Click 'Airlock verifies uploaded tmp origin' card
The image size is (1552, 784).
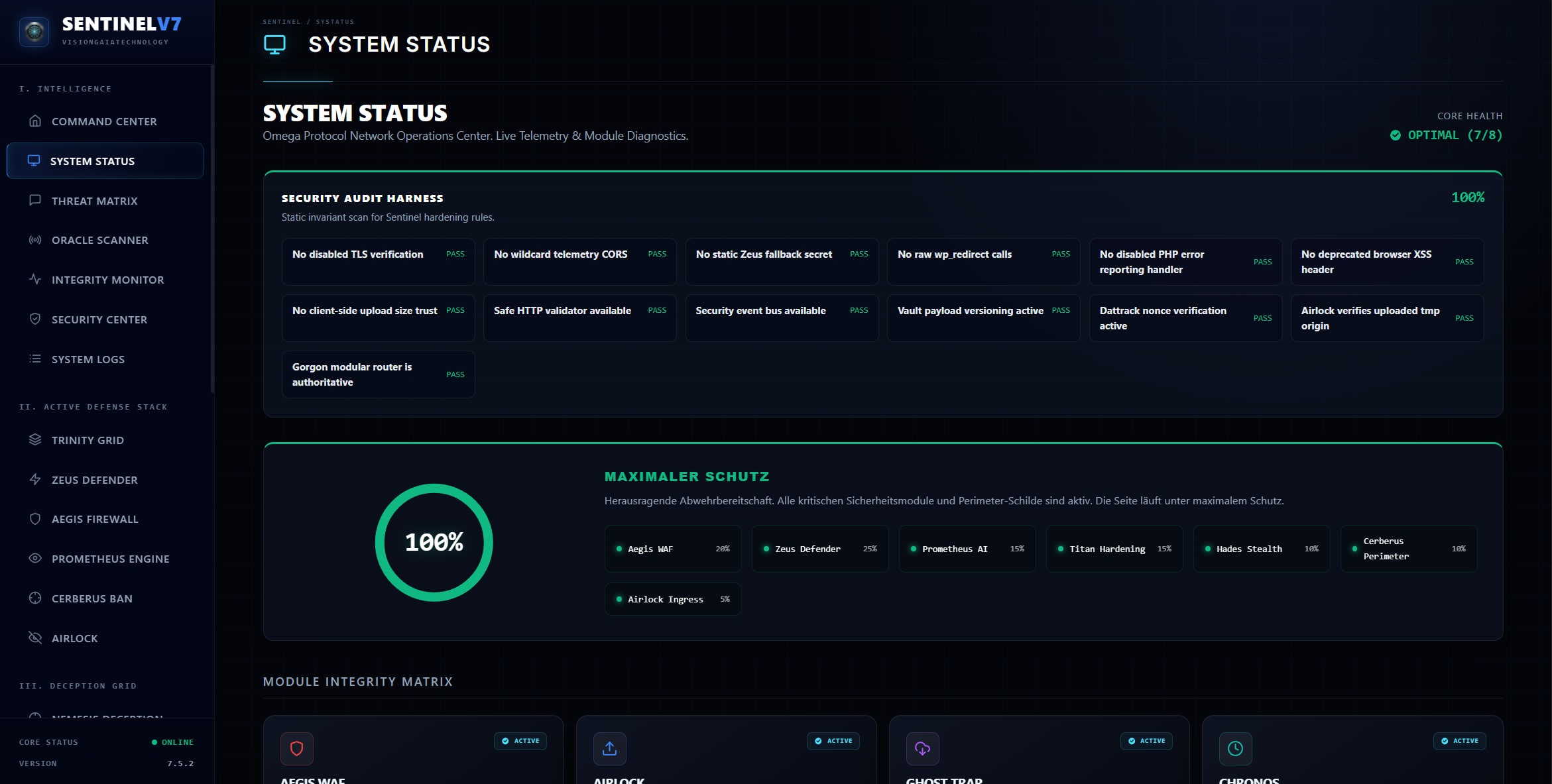click(1388, 318)
